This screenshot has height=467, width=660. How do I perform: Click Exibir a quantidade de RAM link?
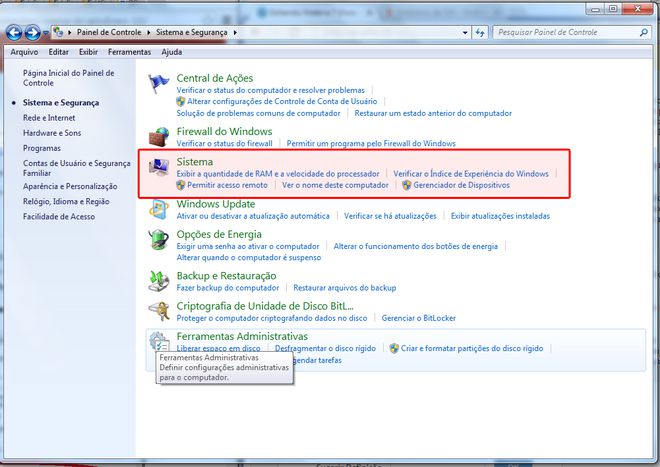coord(278,173)
